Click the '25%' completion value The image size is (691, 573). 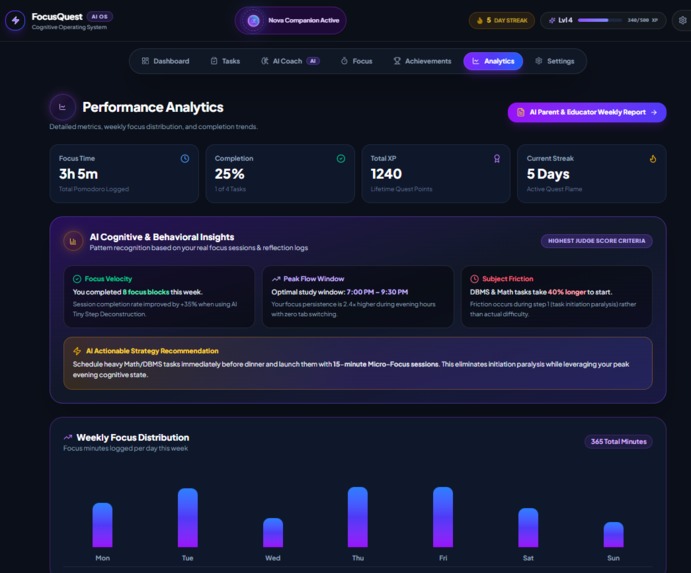click(x=230, y=174)
